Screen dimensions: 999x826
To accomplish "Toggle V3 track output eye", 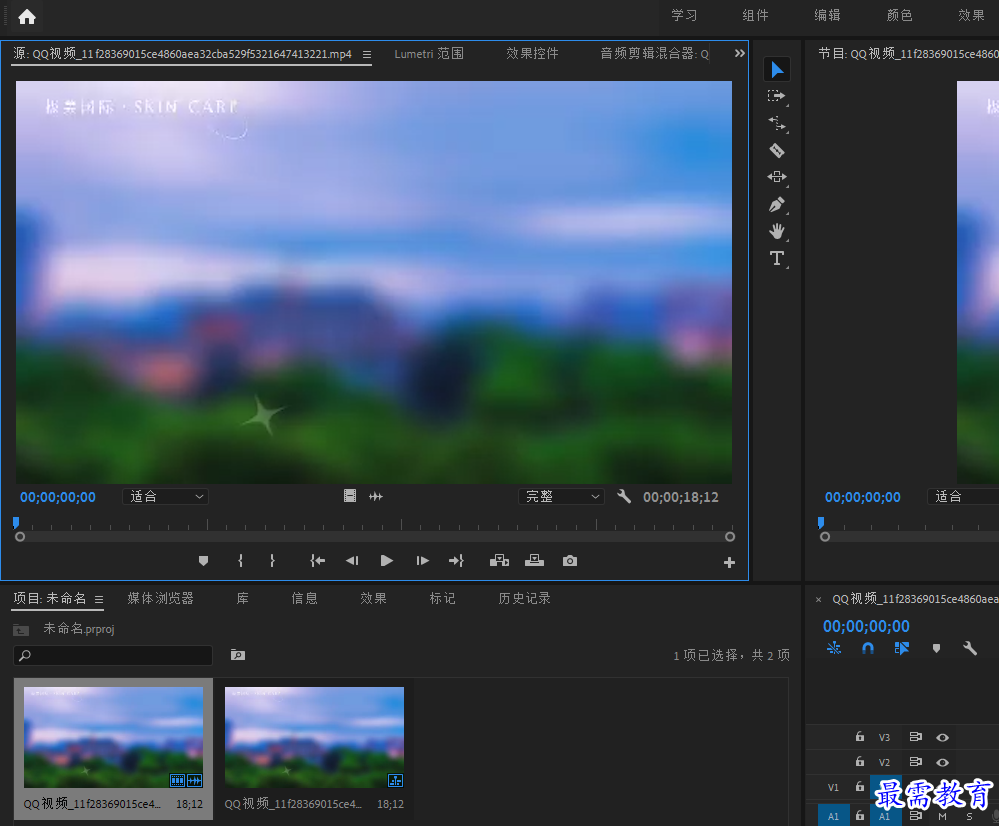I will (x=942, y=737).
